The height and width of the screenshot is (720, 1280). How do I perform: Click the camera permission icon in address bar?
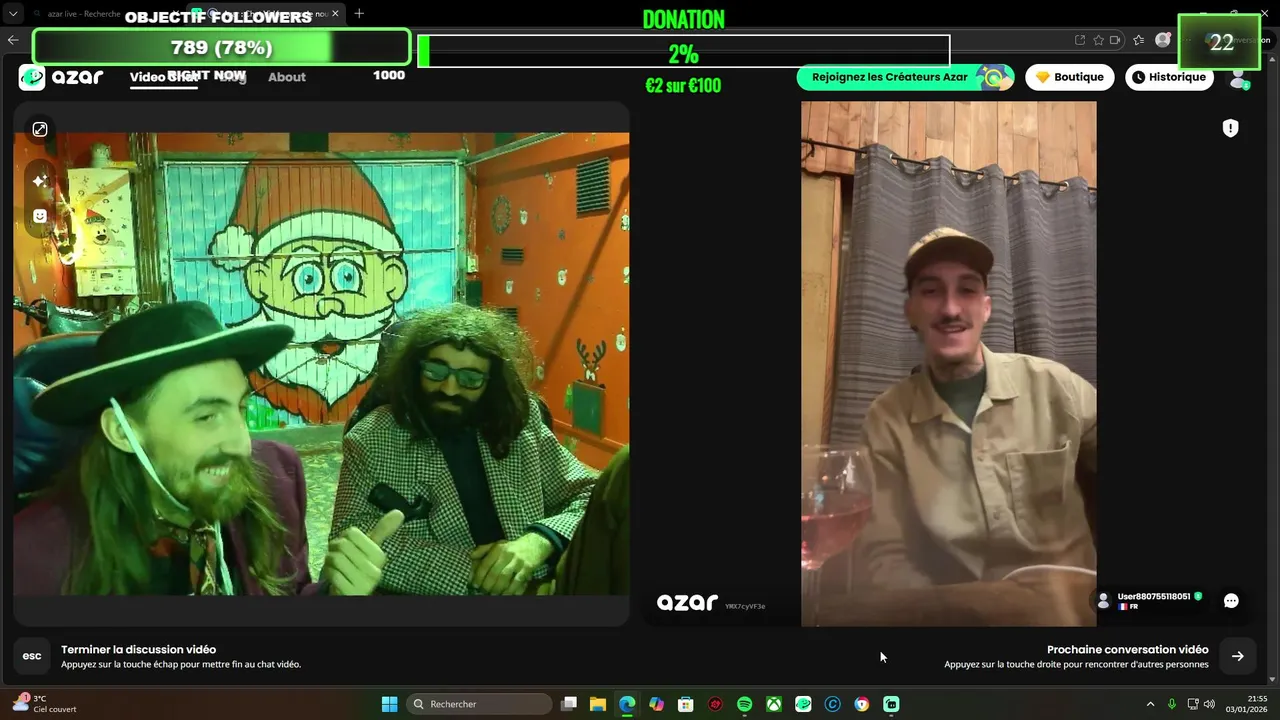[x=1117, y=40]
